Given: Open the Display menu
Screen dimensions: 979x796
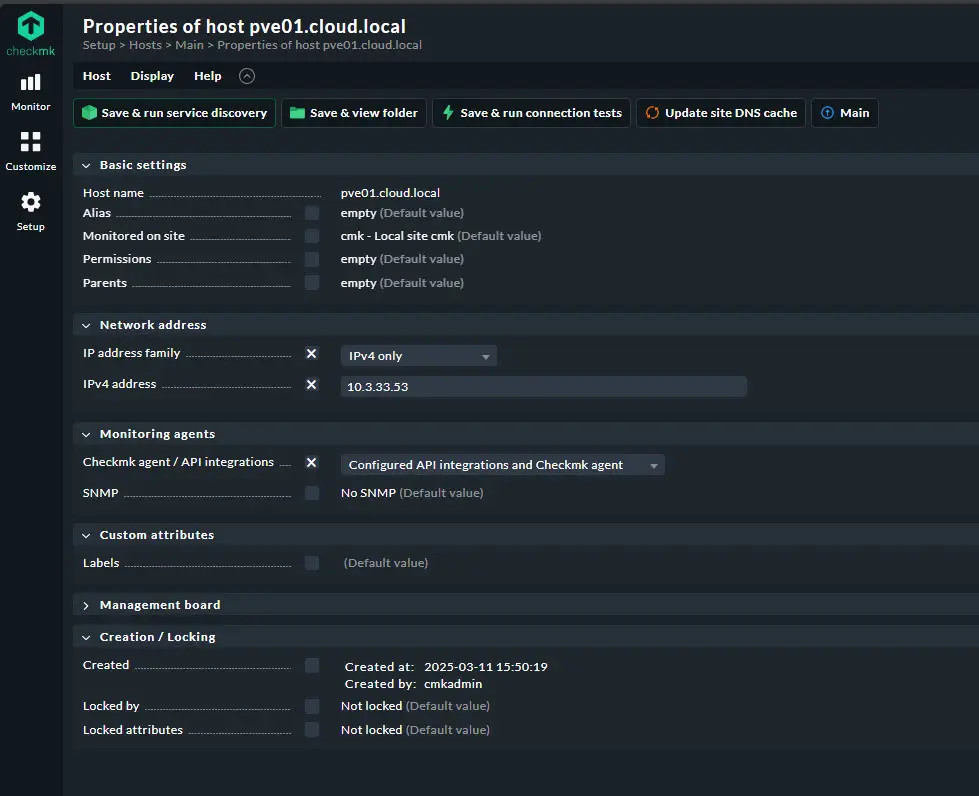Looking at the screenshot, I should pos(152,76).
